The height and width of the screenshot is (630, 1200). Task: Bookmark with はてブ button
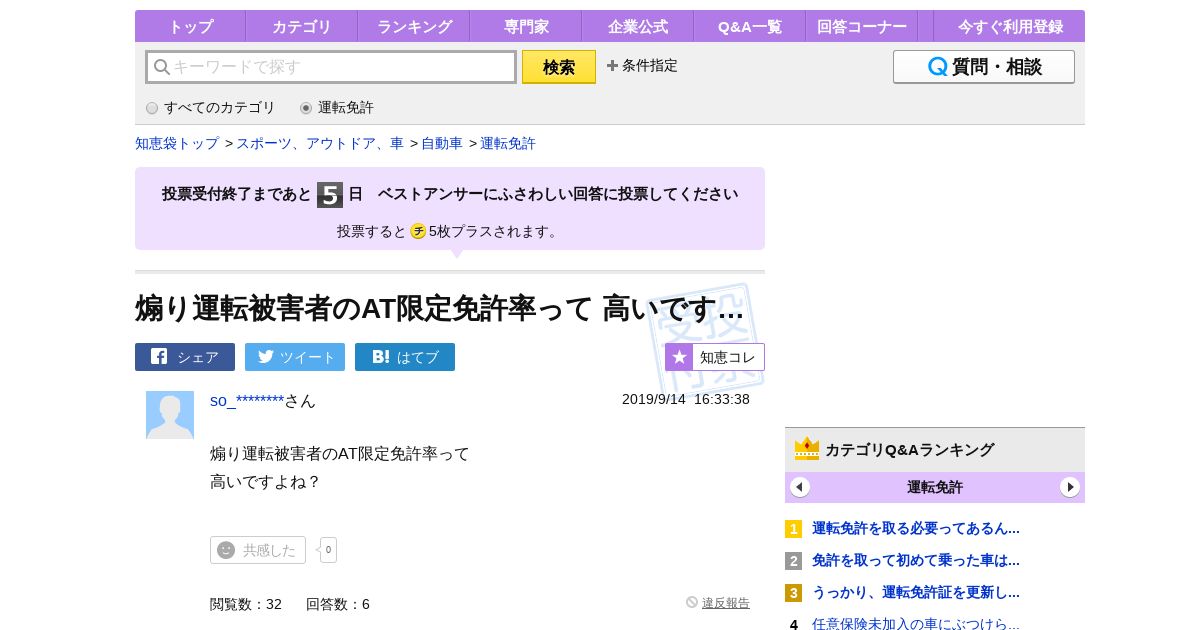(405, 357)
